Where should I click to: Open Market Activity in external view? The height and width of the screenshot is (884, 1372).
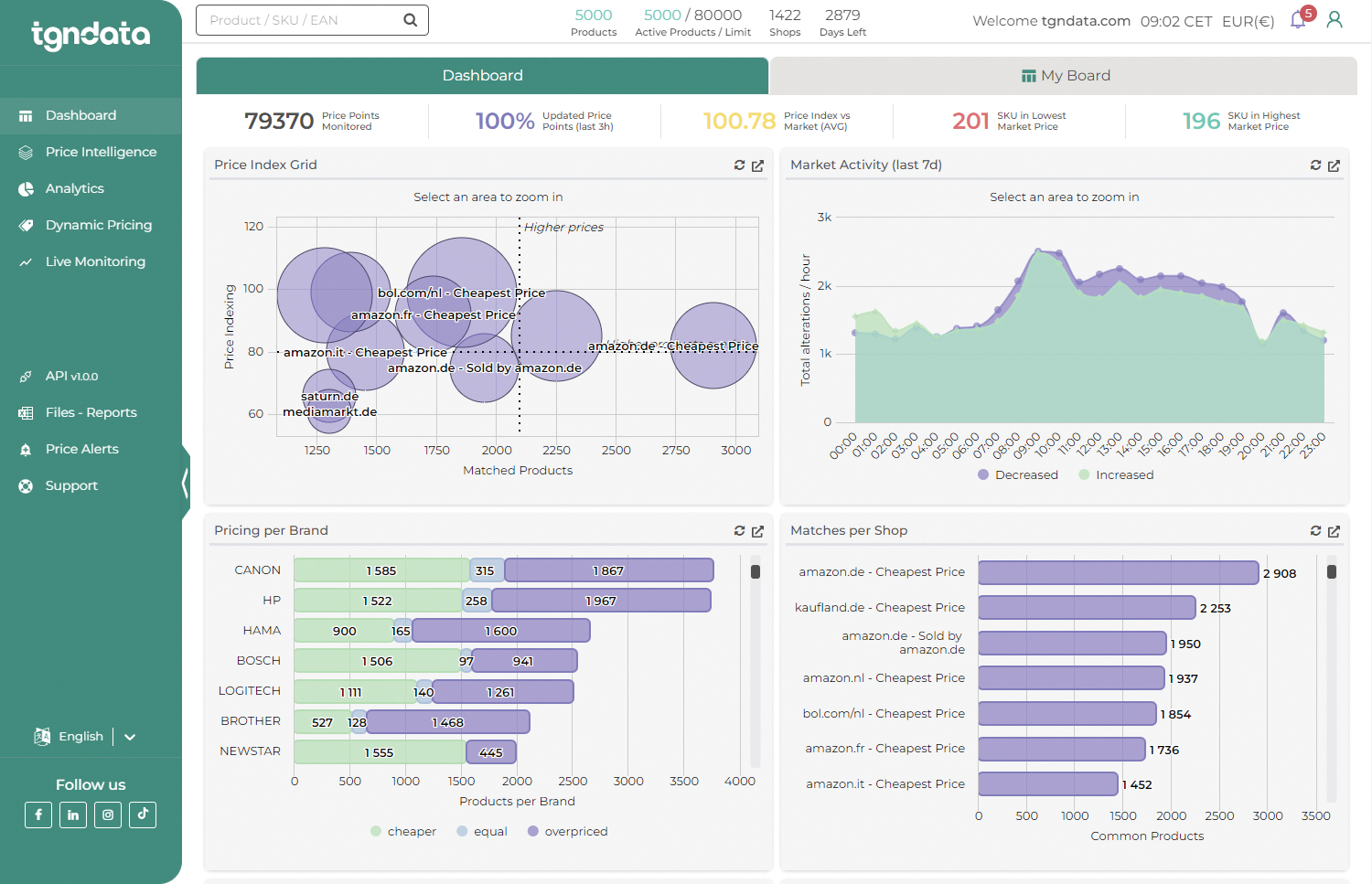[1334, 165]
